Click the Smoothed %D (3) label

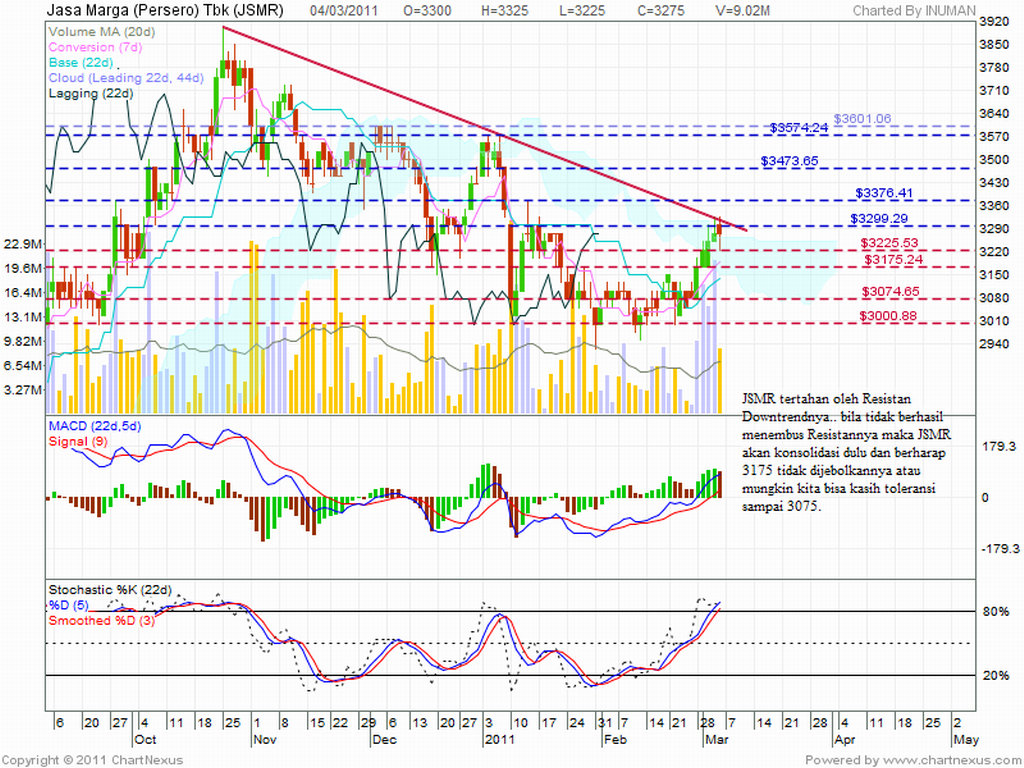pyautogui.click(x=102, y=620)
